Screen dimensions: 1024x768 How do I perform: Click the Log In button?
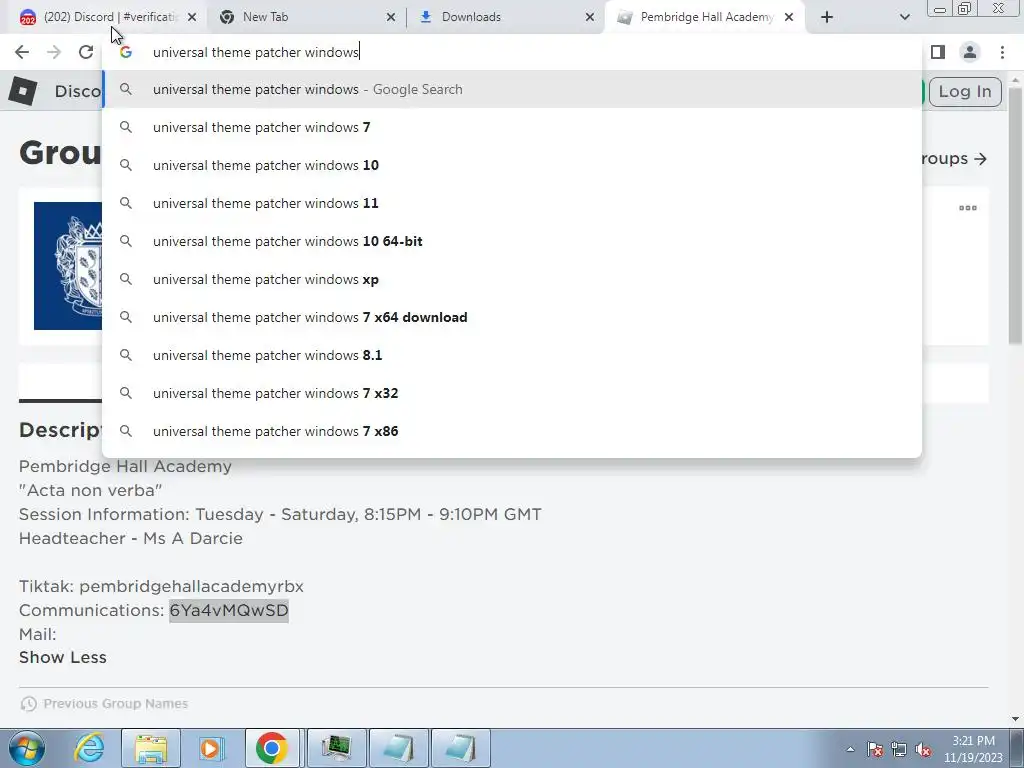(965, 91)
